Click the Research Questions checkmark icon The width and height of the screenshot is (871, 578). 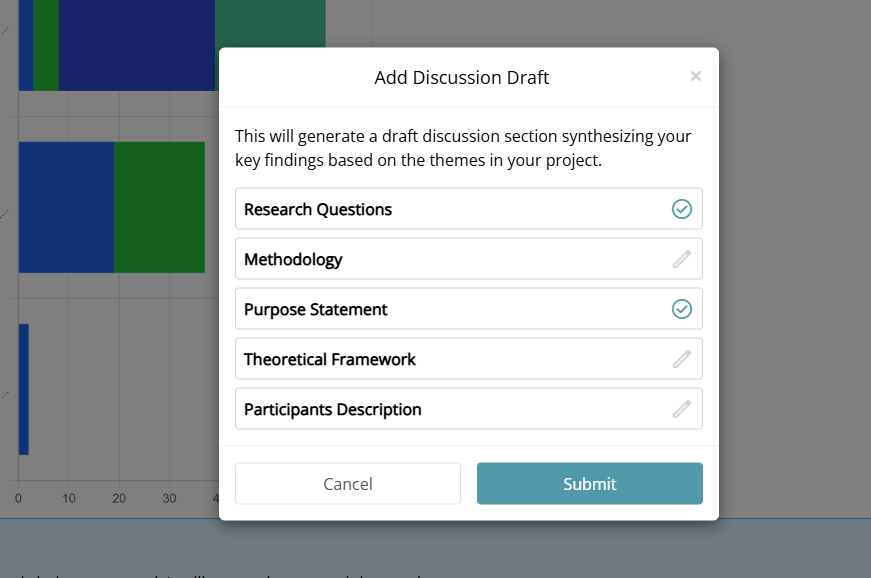[x=681, y=209]
